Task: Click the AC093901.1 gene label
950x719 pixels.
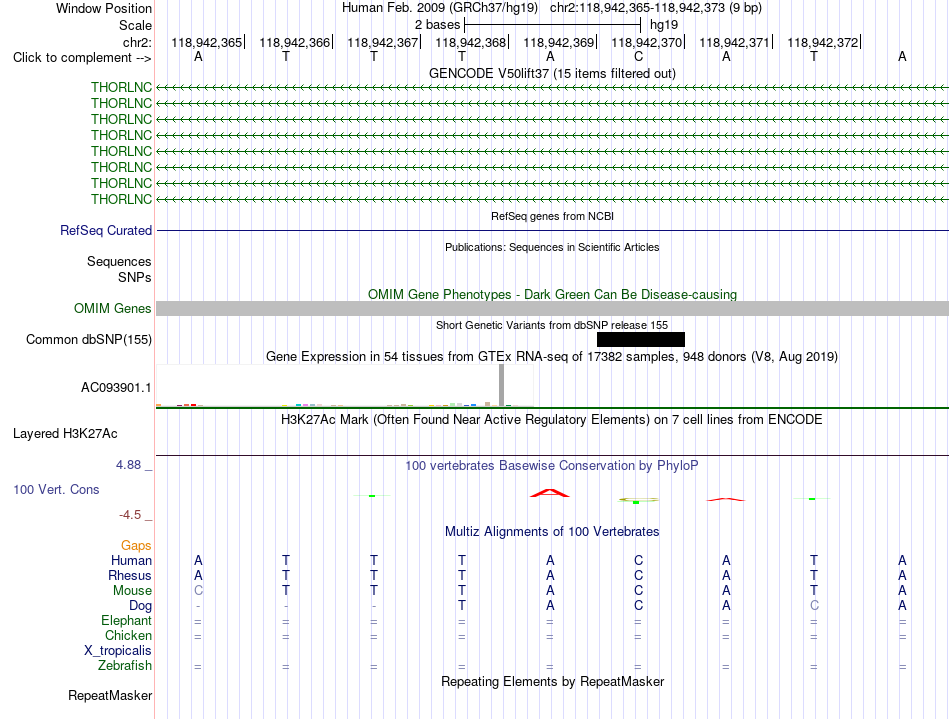Action: (116, 387)
